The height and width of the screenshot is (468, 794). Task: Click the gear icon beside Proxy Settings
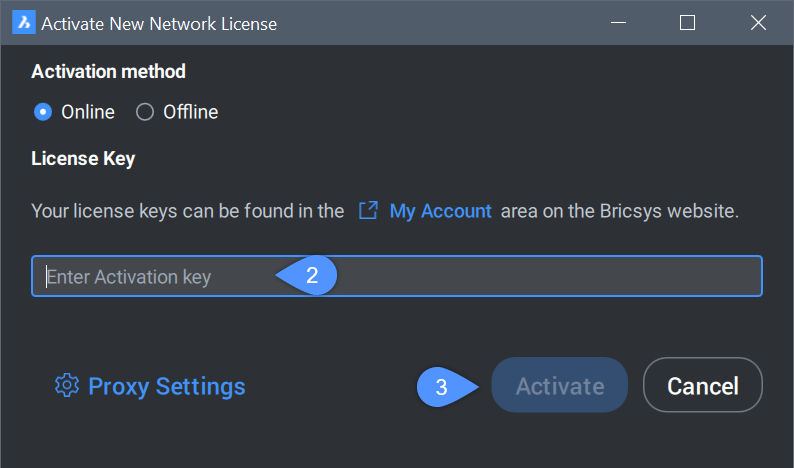66,386
